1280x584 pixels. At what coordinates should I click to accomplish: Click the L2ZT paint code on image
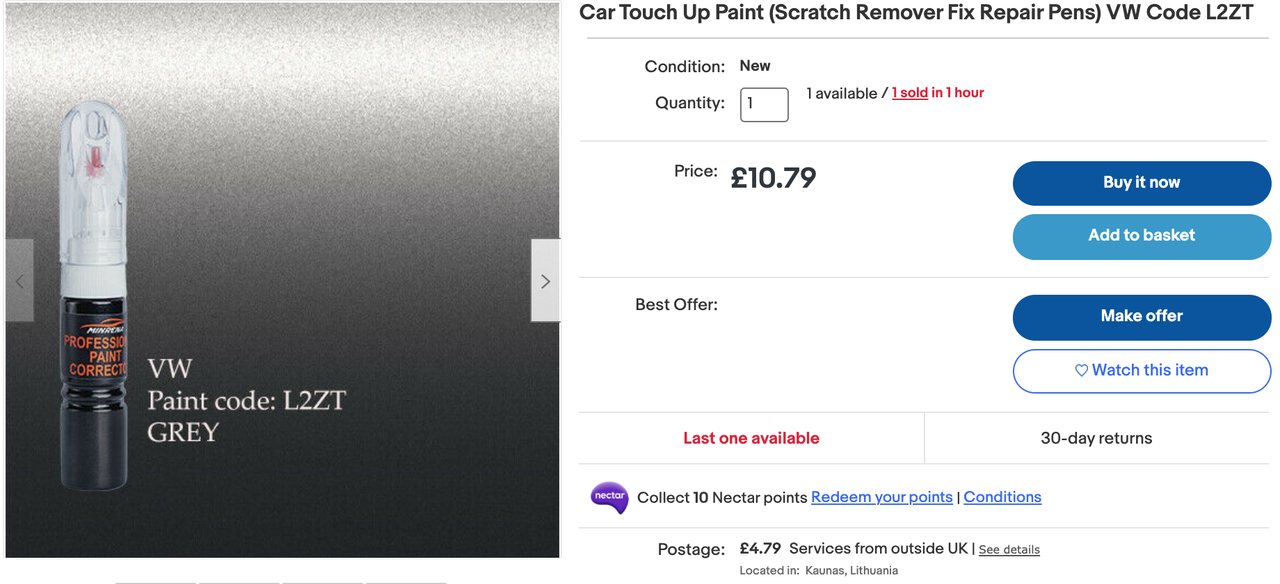(x=314, y=401)
